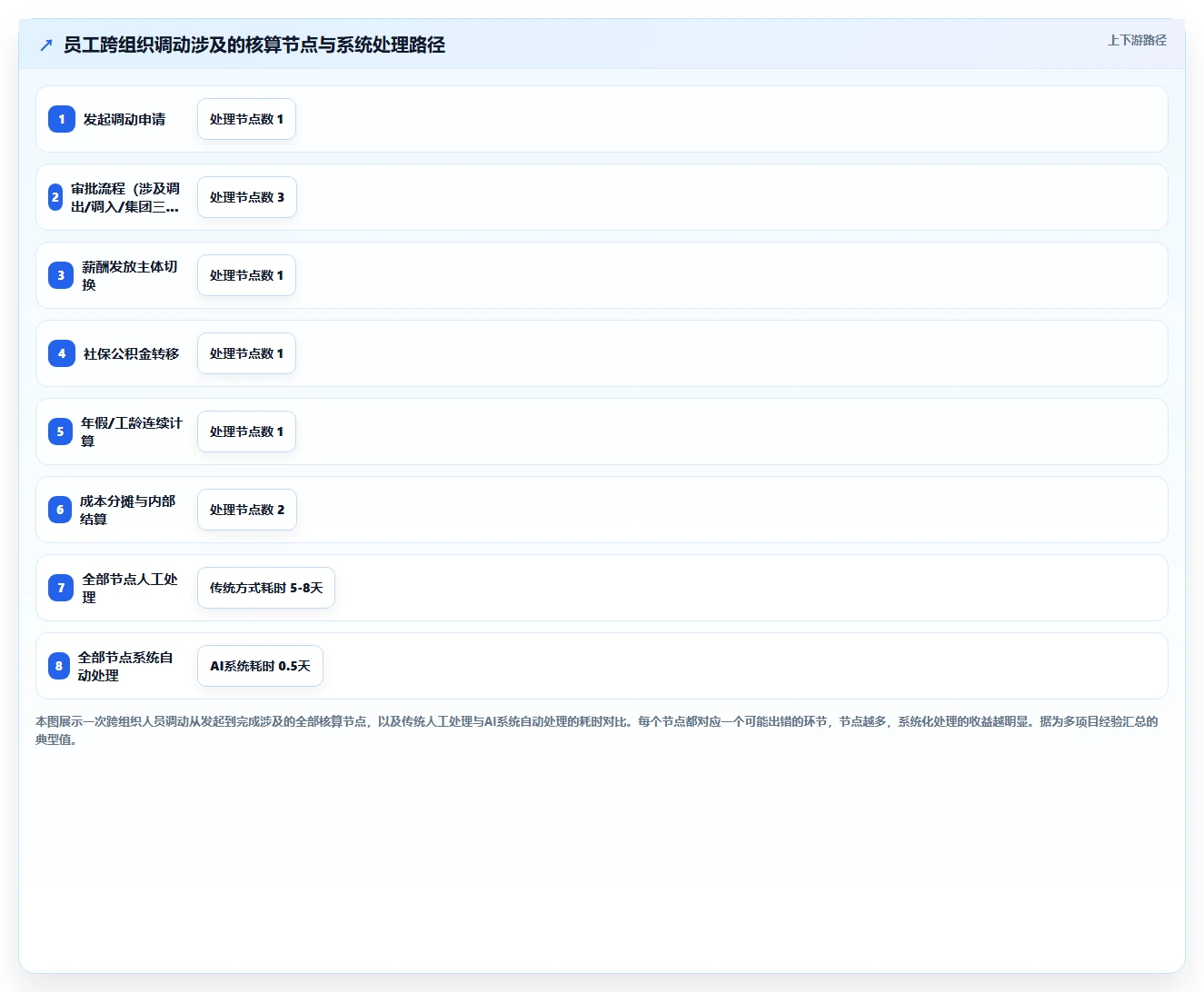Screen dimensions: 1204x992
Task: Select step 6 number badge
Action: click(60, 510)
